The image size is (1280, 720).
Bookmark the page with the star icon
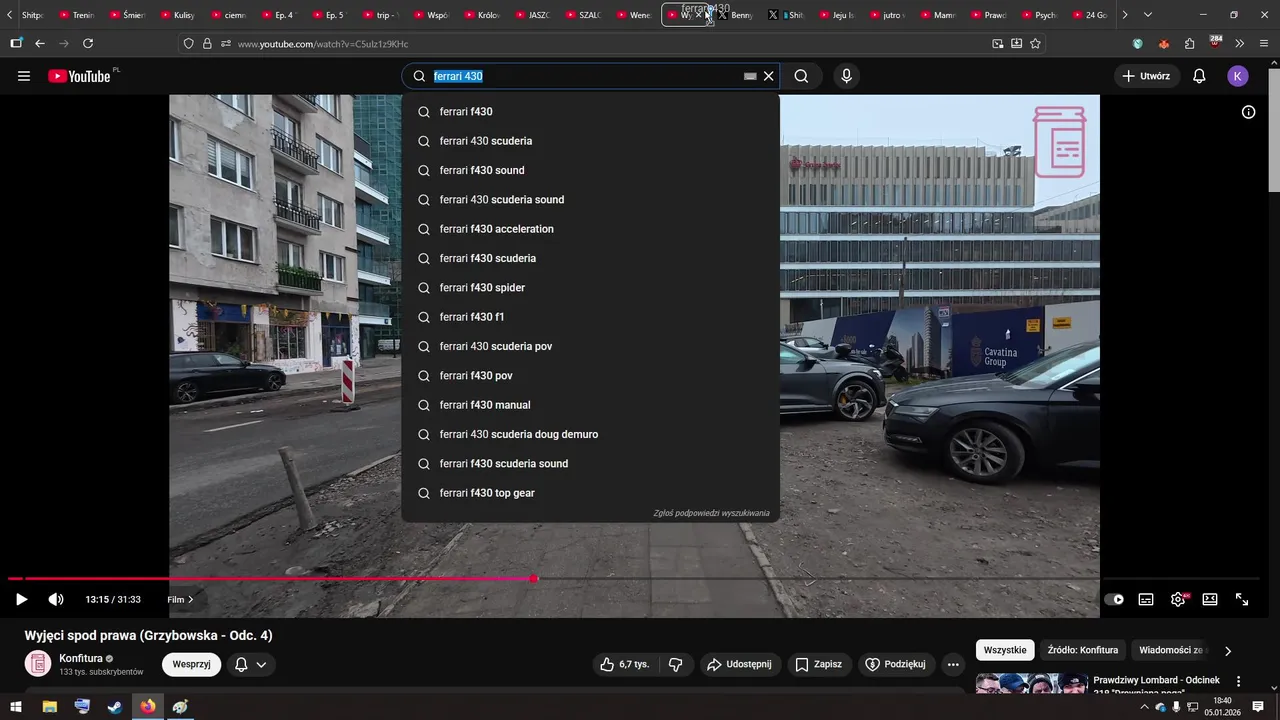[x=1035, y=44]
